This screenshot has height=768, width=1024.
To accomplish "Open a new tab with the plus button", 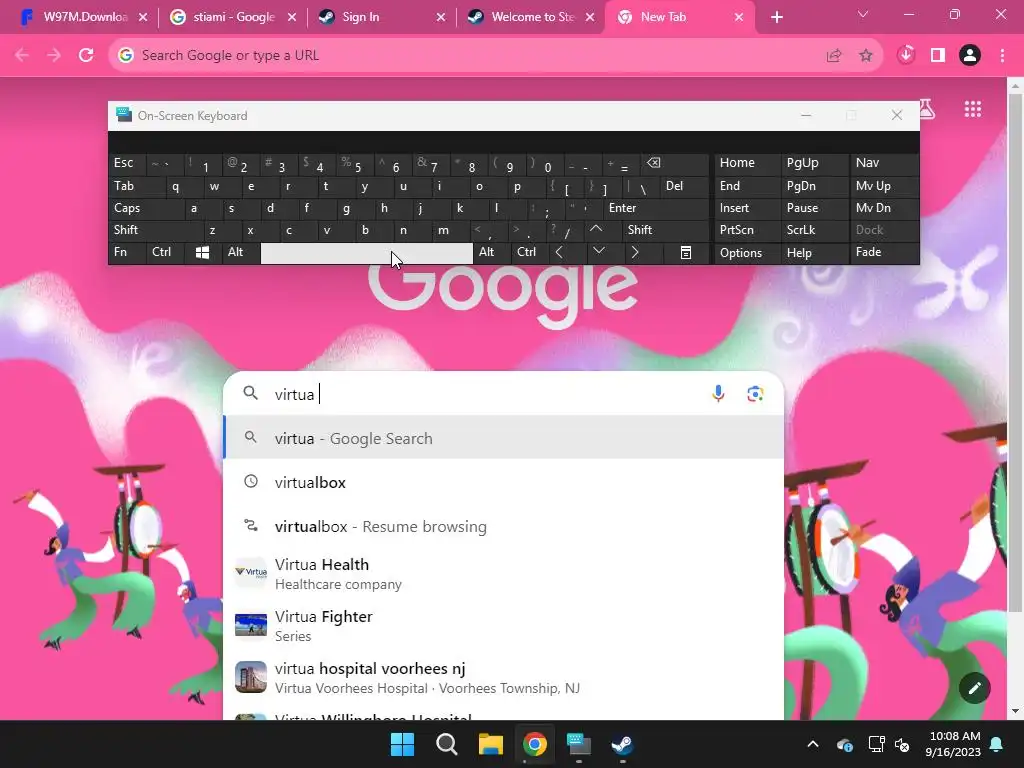I will 776,17.
